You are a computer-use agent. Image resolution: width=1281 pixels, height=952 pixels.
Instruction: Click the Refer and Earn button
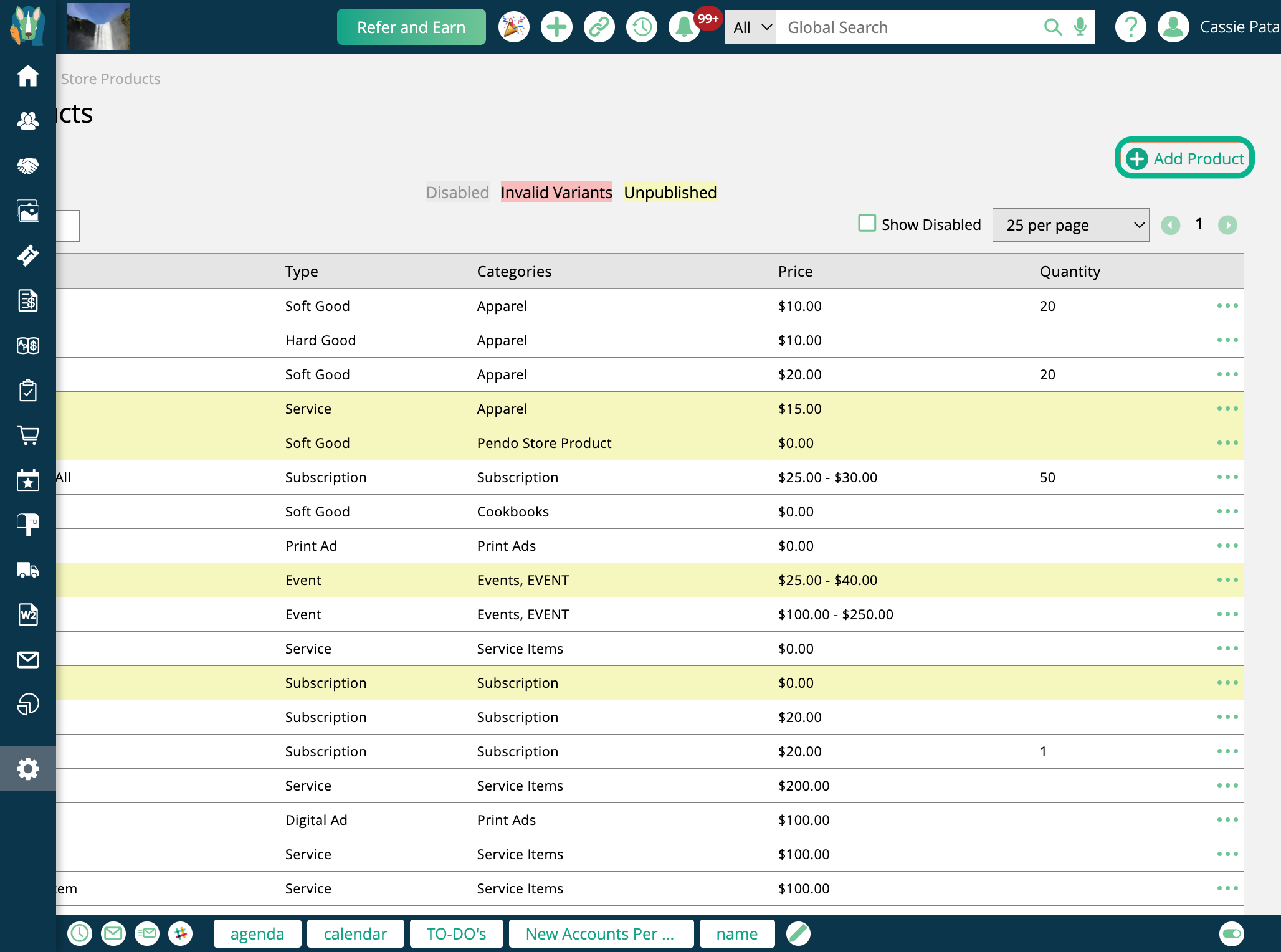point(411,27)
